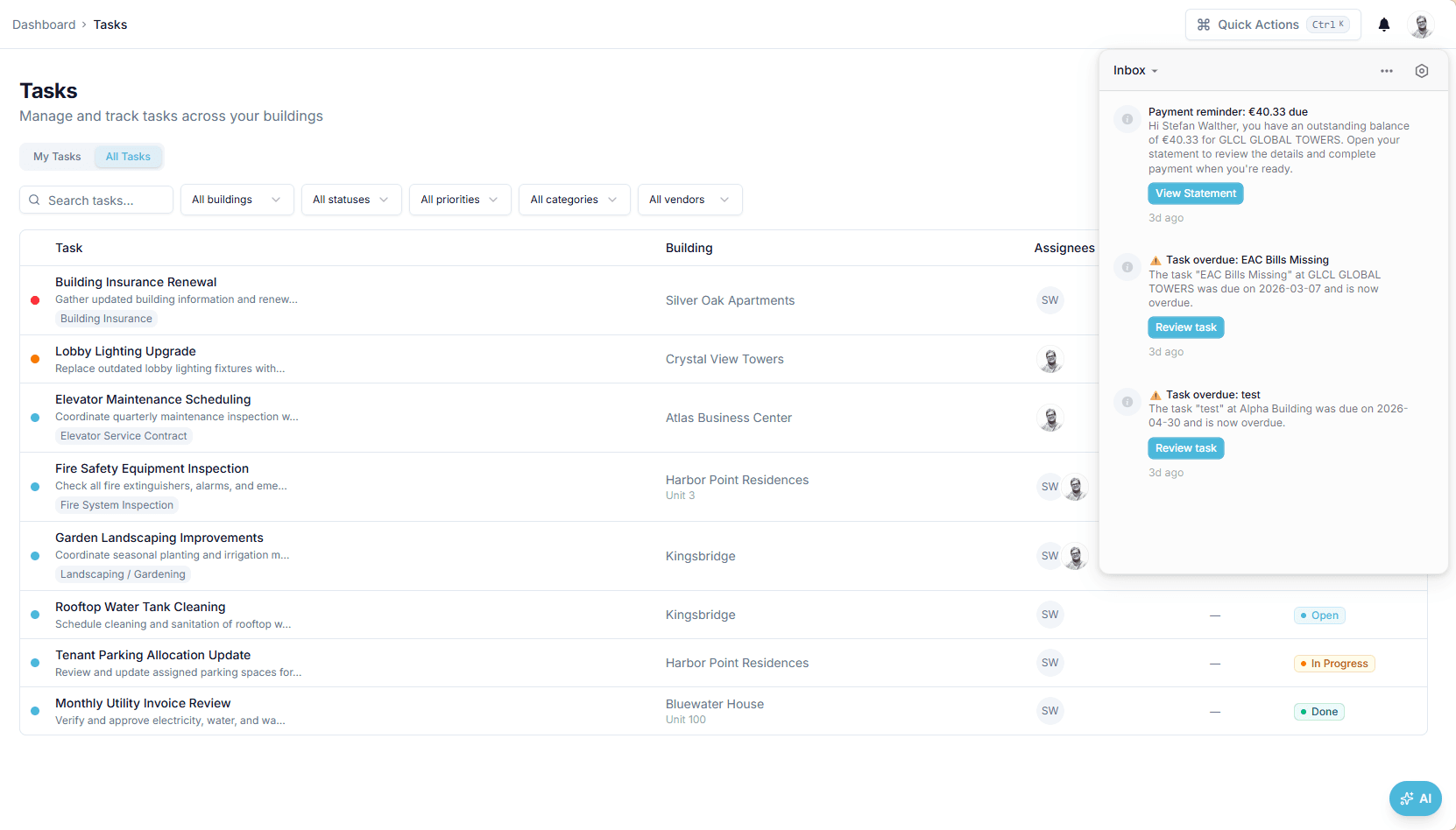
Task: Click the Building Insurance category tag
Action: pyautogui.click(x=106, y=319)
